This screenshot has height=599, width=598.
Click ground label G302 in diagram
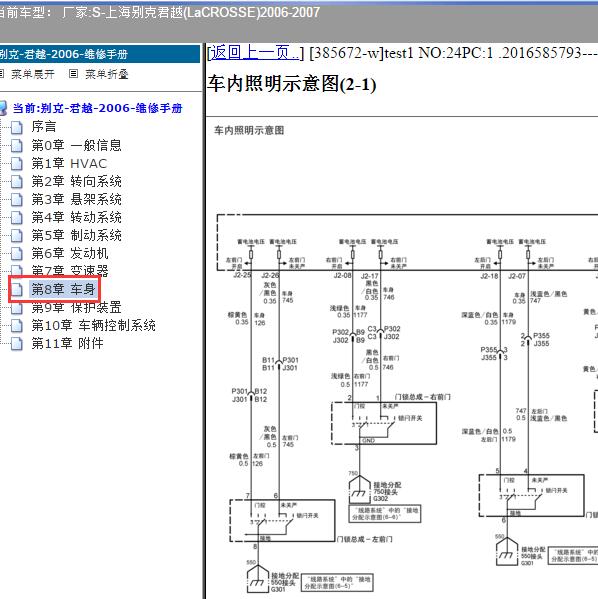[381, 499]
